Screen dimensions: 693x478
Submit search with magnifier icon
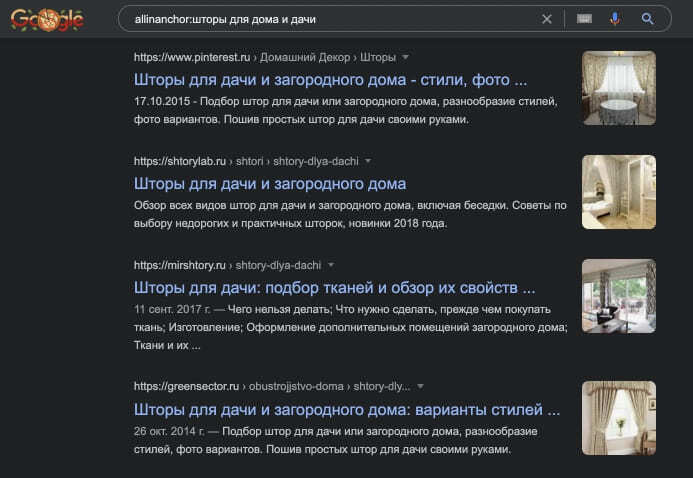[647, 19]
